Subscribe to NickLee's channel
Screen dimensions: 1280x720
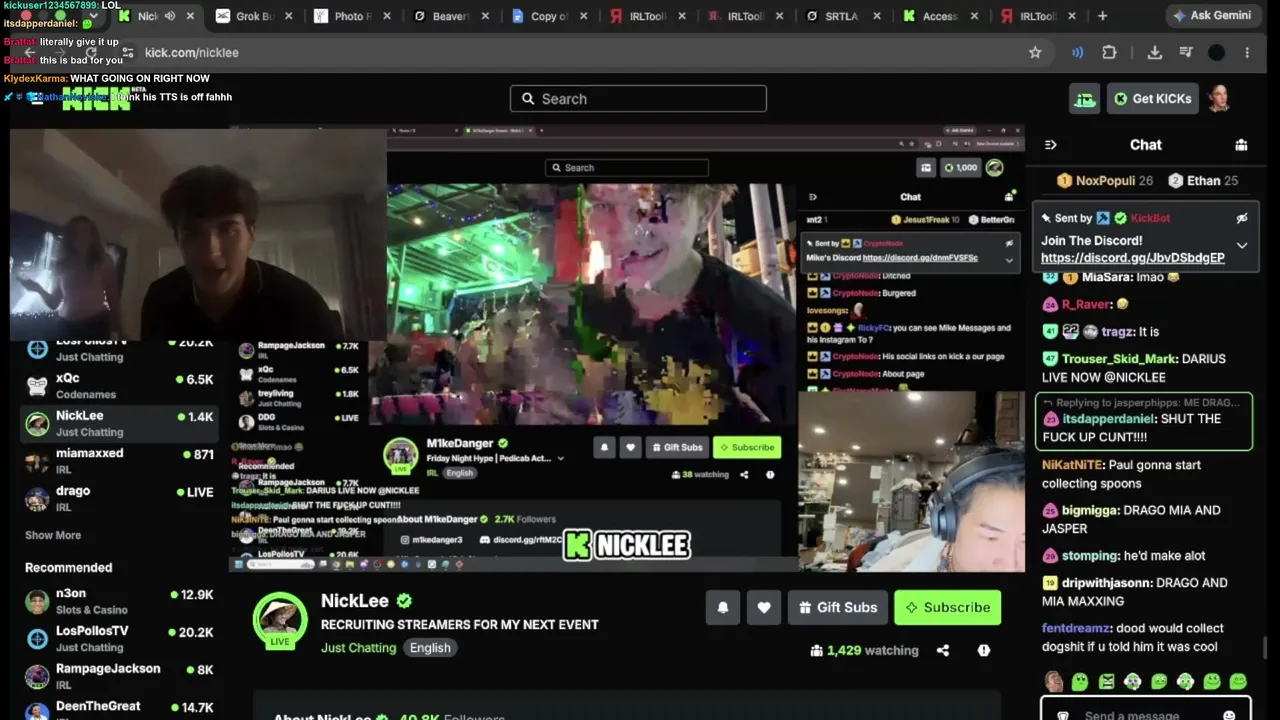click(947, 607)
